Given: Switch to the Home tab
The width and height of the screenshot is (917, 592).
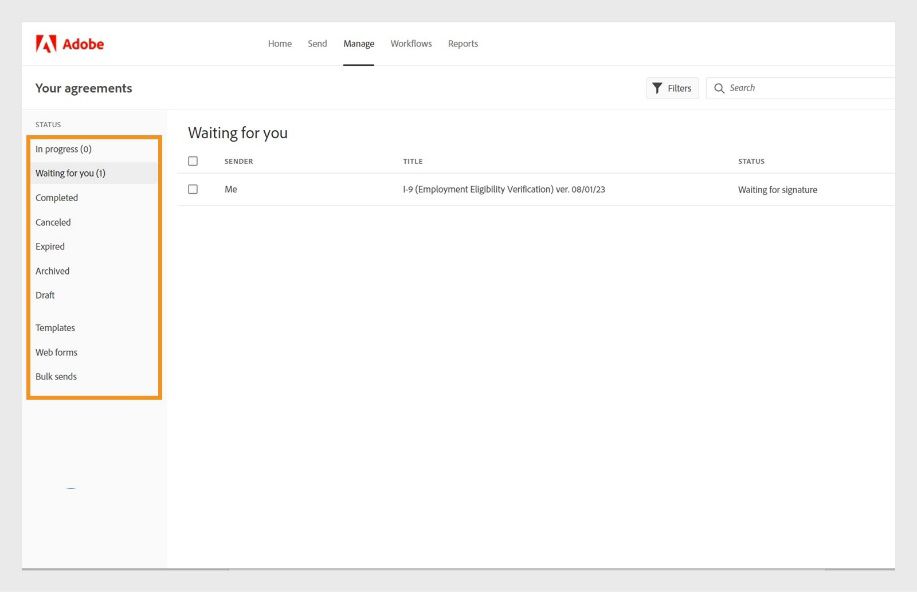Looking at the screenshot, I should [x=279, y=43].
